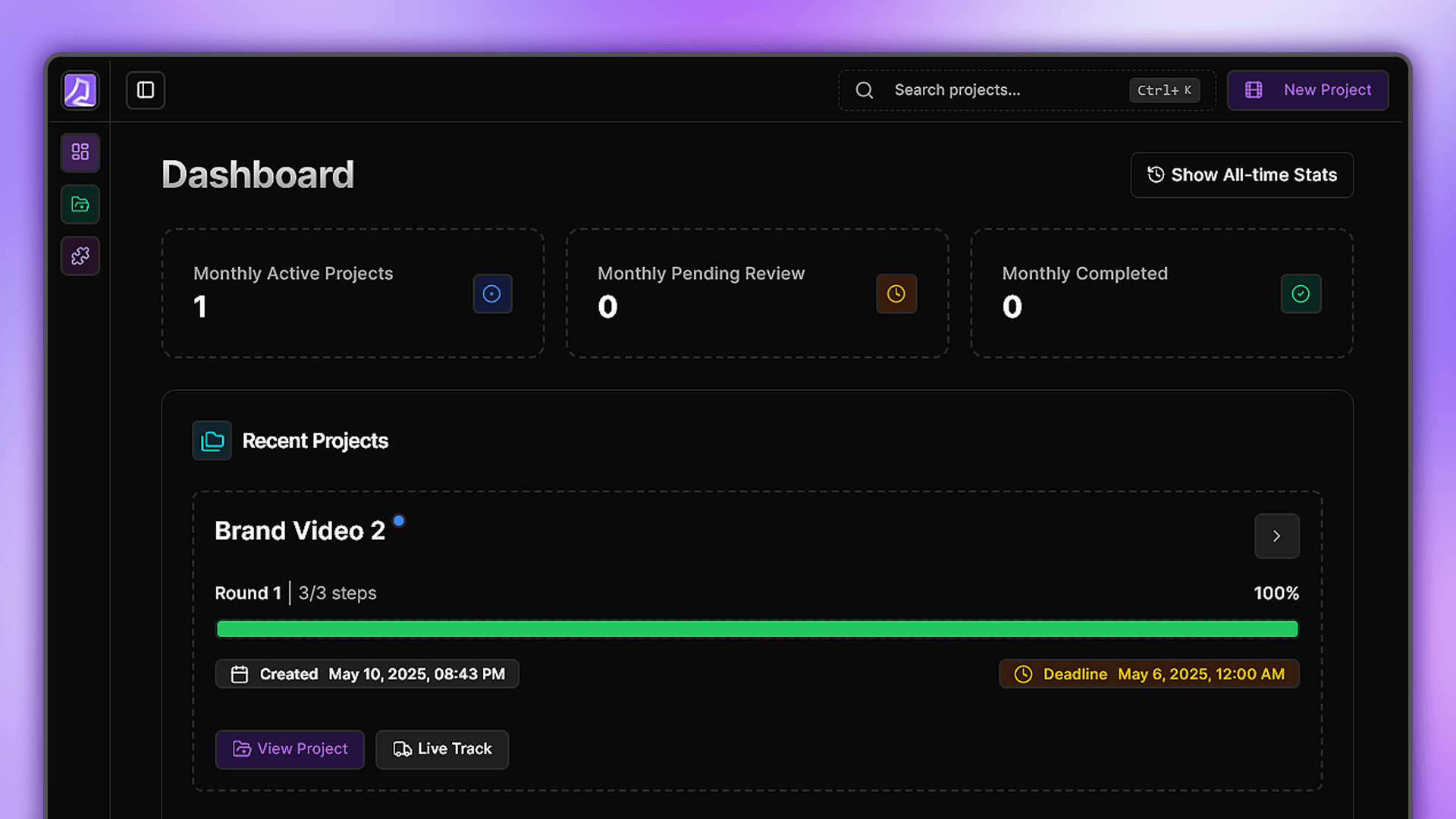1456x819 pixels.
Task: Click the Round 1 label
Action: tap(248, 593)
